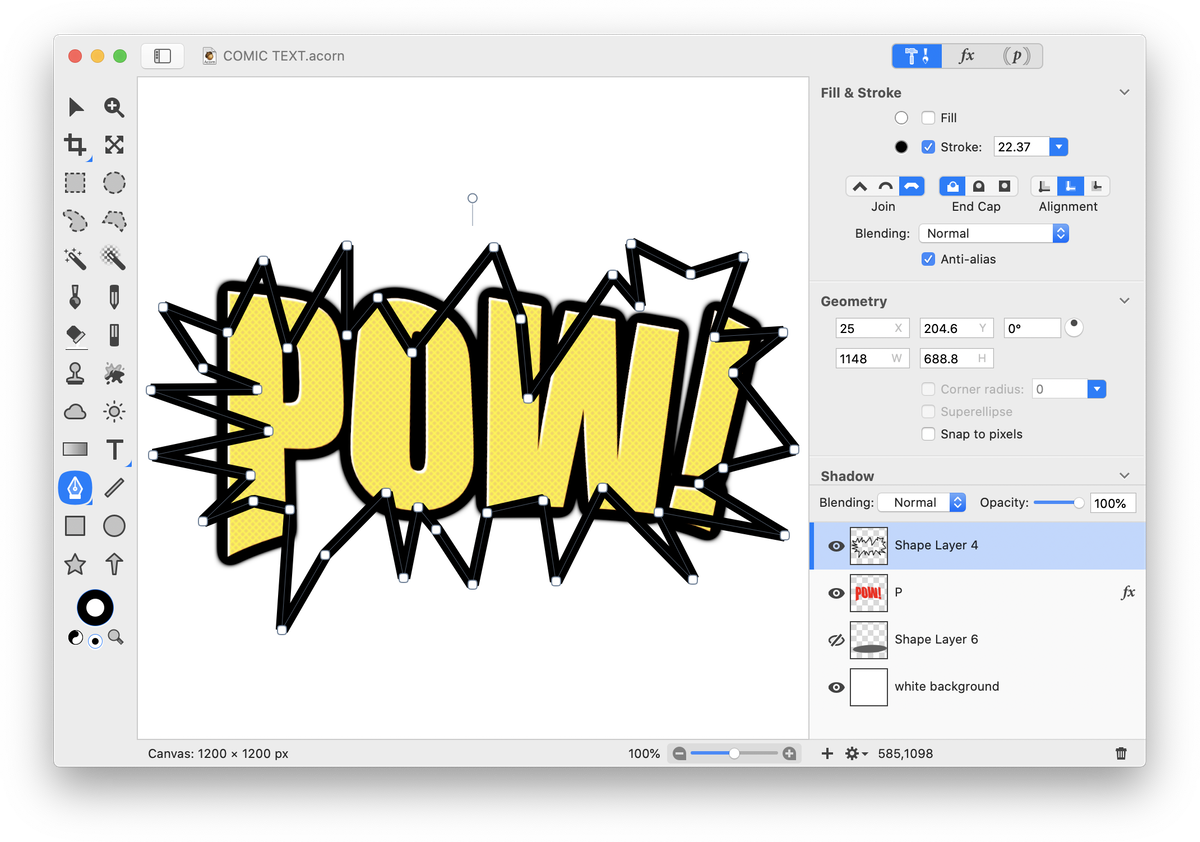Hide the Shape Layer 4 layer
1200x842 pixels.
pos(836,546)
